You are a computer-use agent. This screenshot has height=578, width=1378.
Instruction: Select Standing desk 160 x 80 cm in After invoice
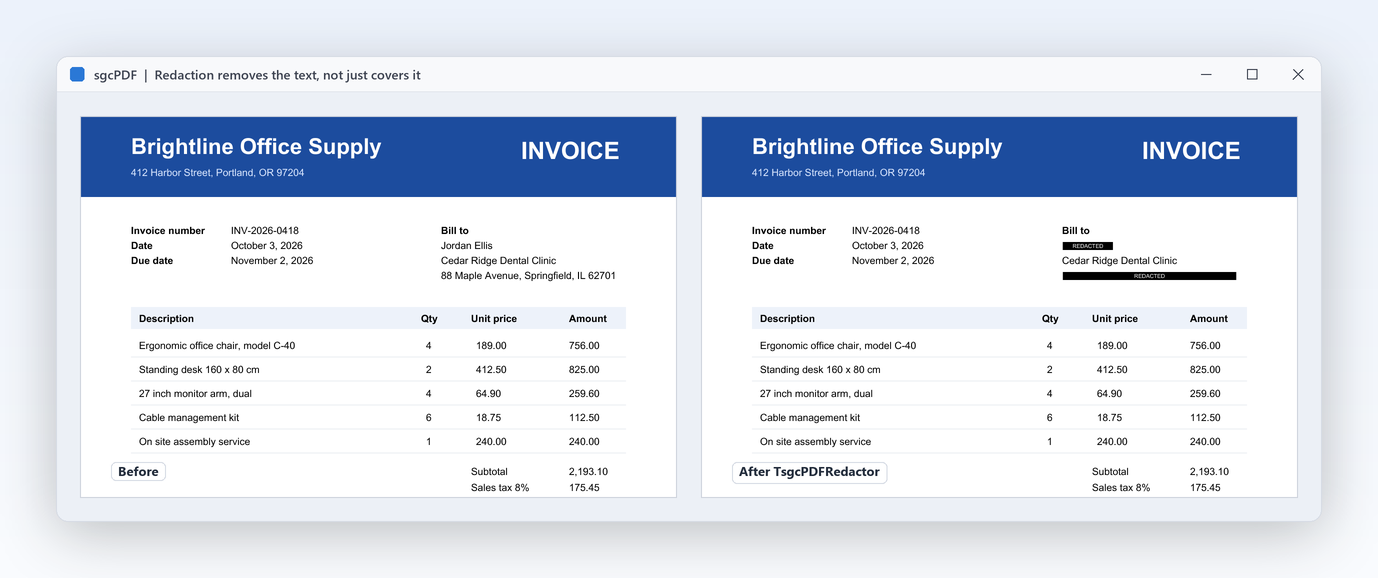(x=820, y=370)
